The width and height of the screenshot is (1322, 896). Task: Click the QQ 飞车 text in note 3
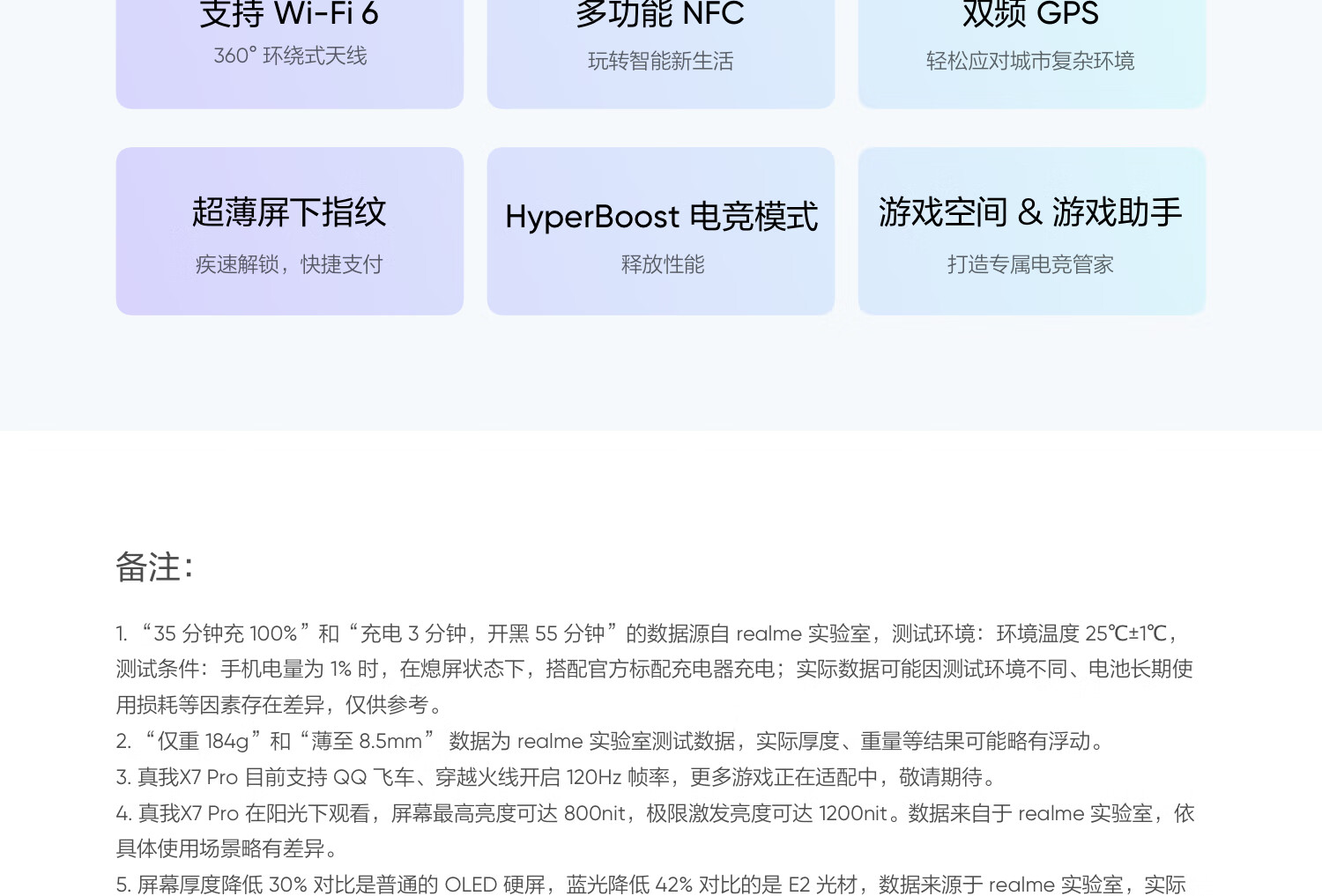[x=374, y=777]
